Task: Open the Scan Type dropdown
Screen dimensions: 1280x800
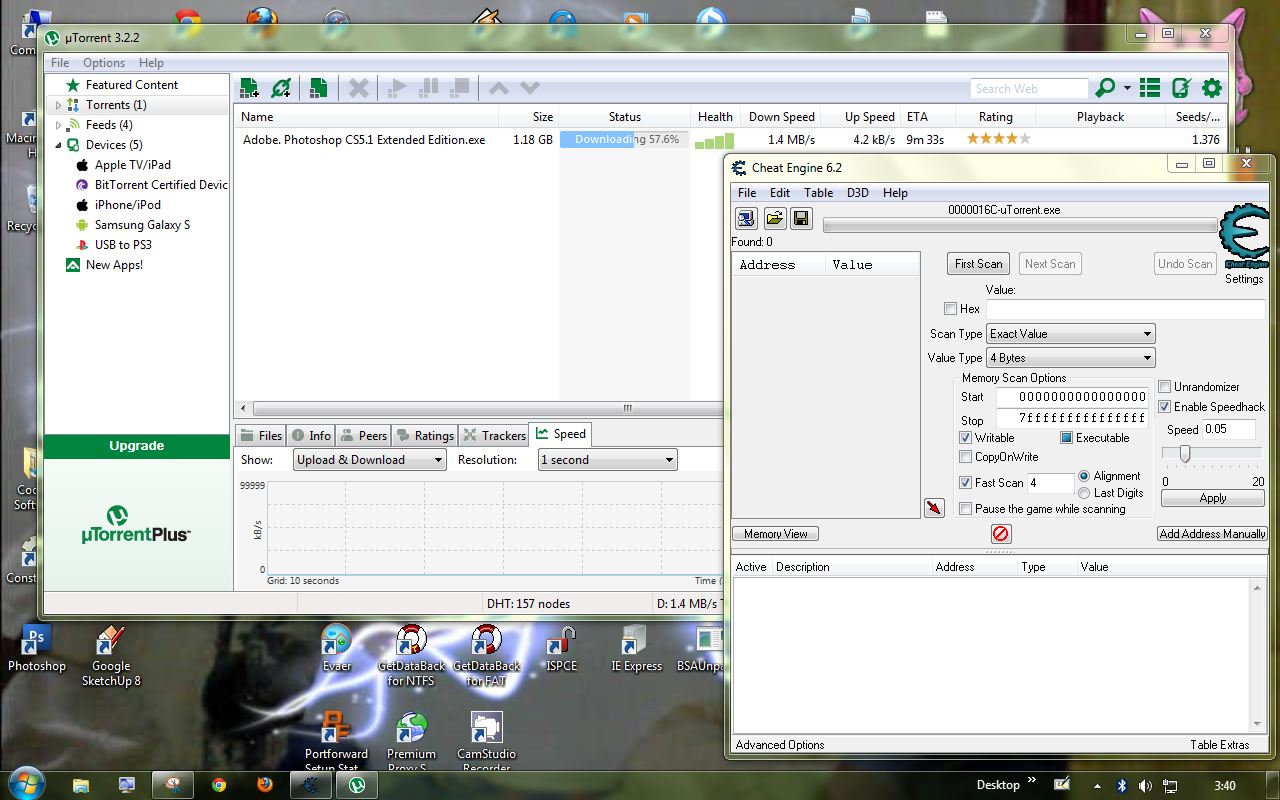Action: pos(1071,334)
